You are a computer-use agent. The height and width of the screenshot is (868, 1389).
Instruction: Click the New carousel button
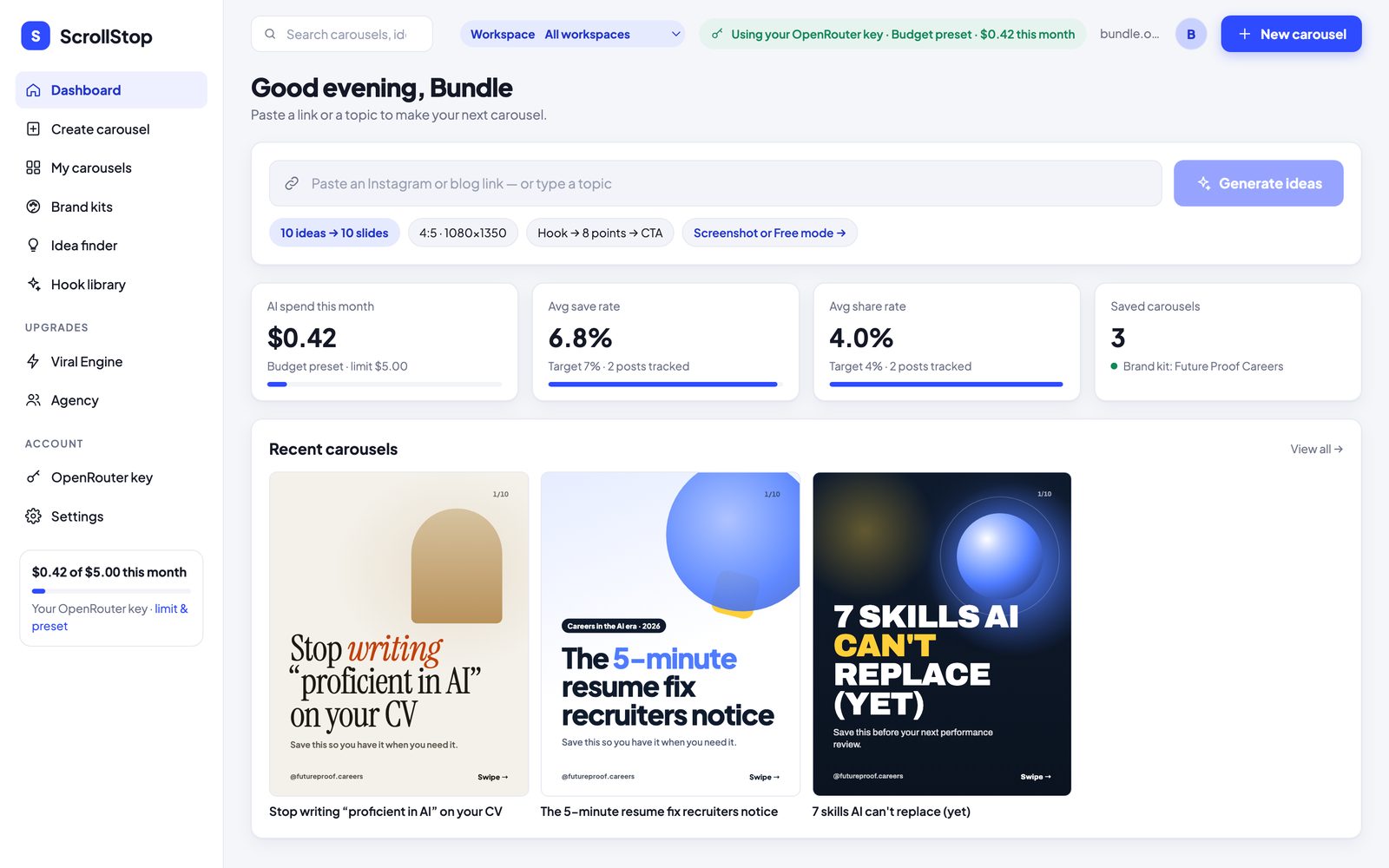pos(1291,34)
